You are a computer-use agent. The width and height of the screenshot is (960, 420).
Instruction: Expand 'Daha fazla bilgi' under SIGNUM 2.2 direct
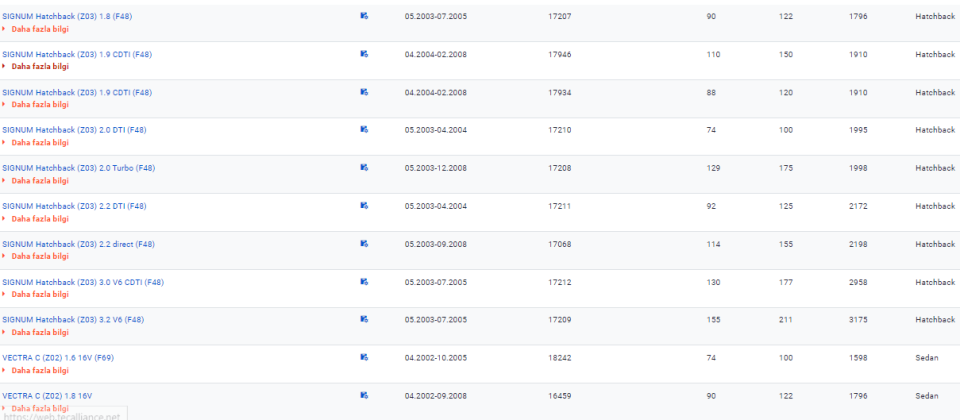(40, 257)
